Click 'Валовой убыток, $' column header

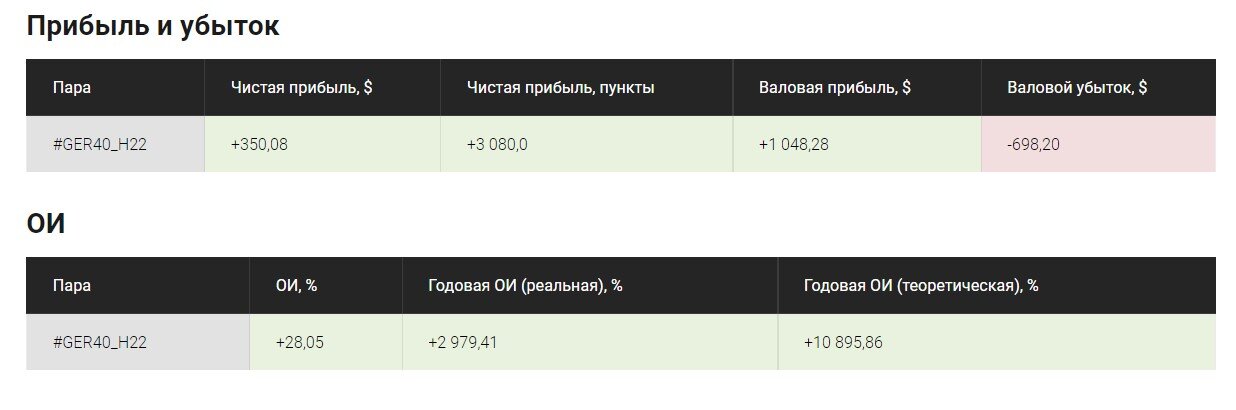(x=1077, y=88)
